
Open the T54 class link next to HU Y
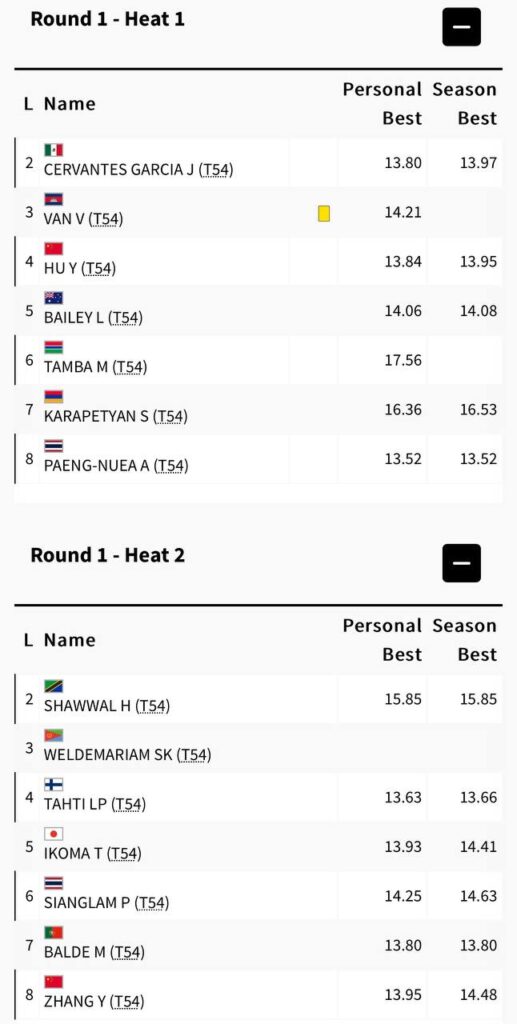coord(101,268)
